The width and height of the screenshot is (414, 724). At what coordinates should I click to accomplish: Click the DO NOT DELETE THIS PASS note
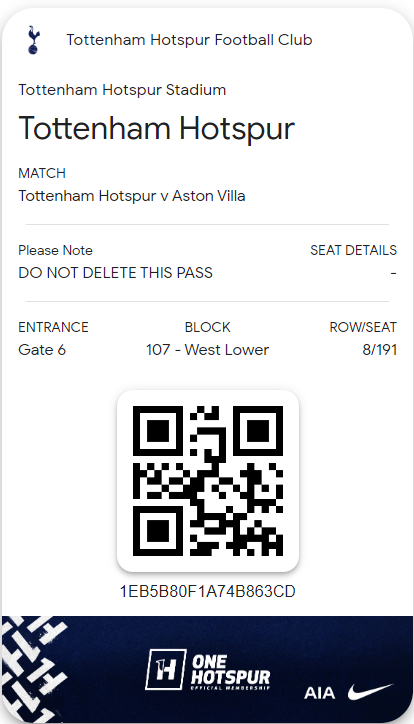(115, 272)
